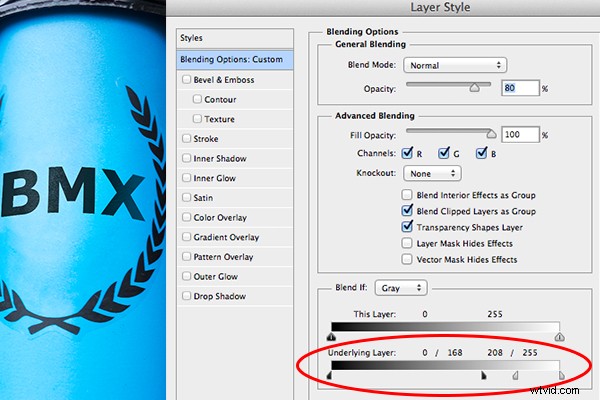600x400 pixels.
Task: Enable the Bevel & Emboss checkbox
Action: click(186, 79)
